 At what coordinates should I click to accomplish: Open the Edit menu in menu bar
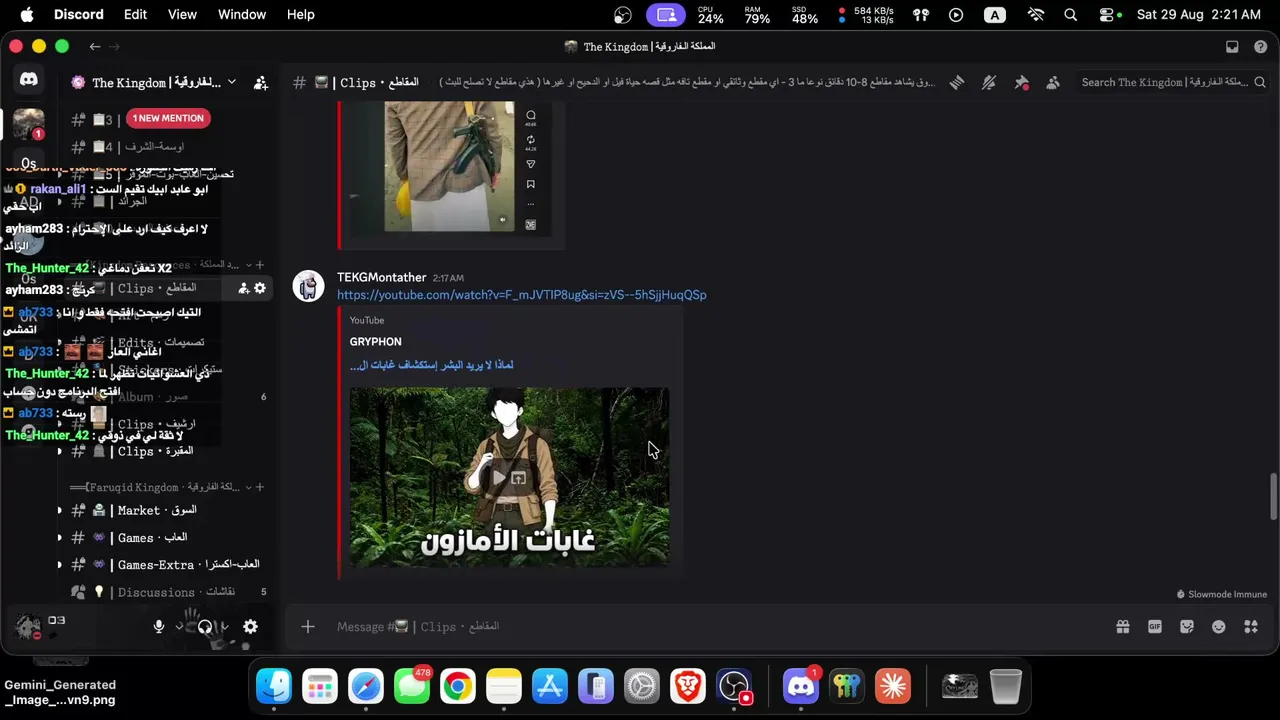click(x=136, y=14)
